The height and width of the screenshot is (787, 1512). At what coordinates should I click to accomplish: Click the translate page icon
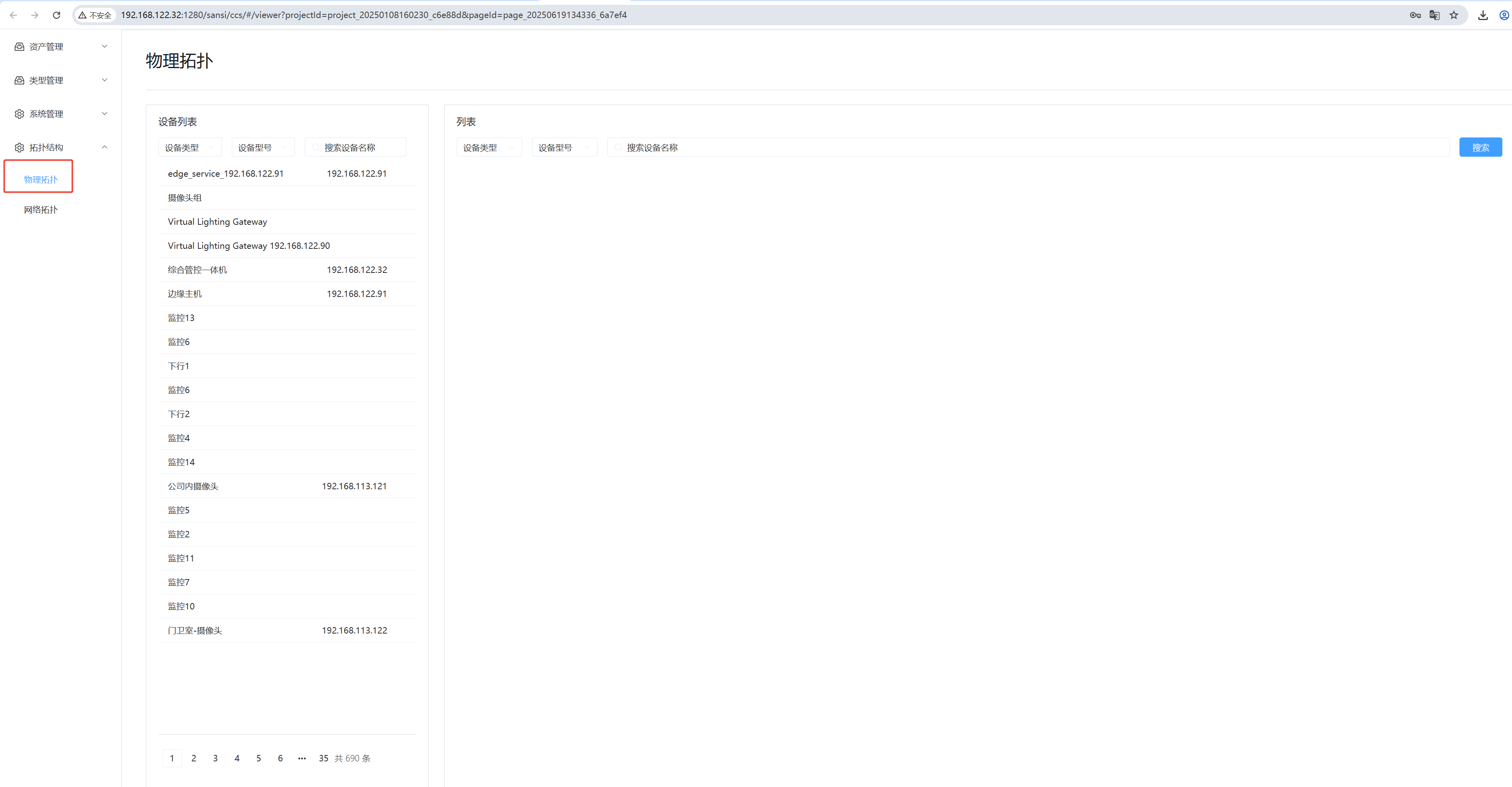(x=1435, y=15)
